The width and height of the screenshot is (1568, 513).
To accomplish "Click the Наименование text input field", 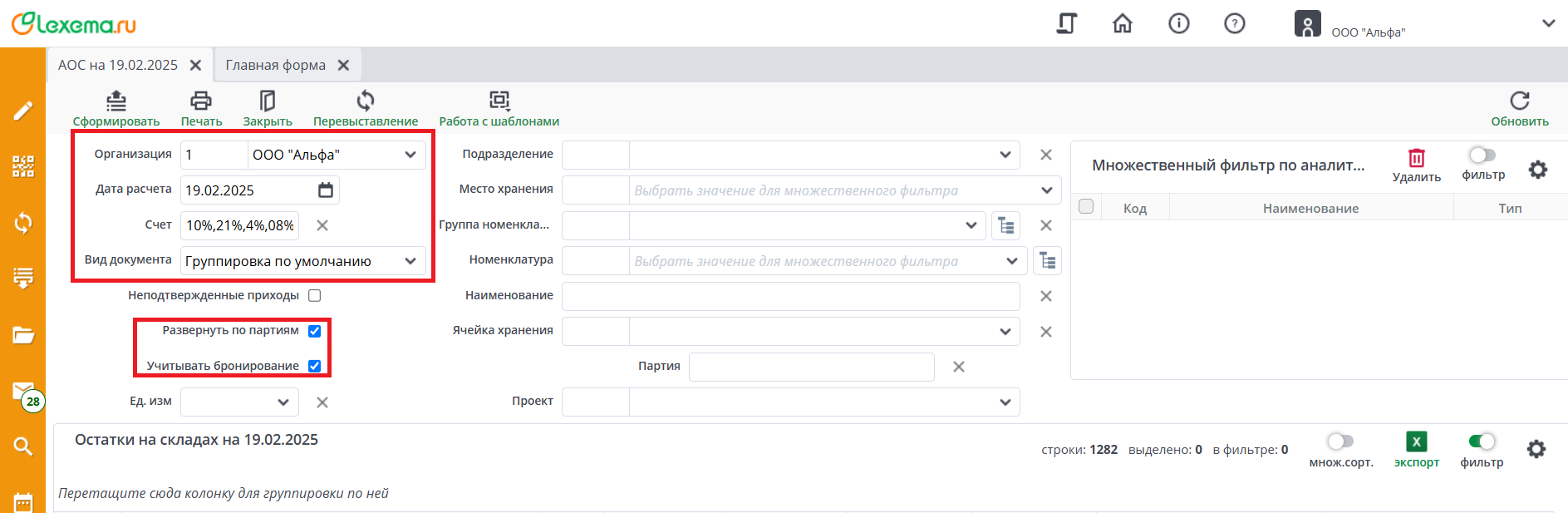I will (x=790, y=296).
